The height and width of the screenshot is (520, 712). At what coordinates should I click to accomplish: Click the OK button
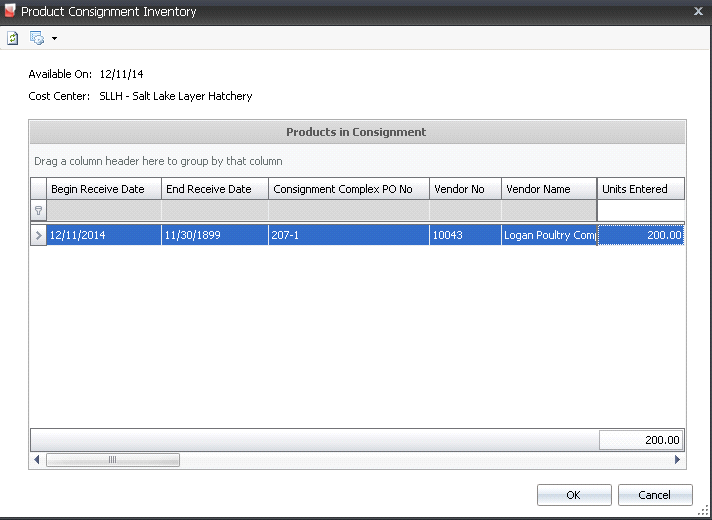click(573, 495)
